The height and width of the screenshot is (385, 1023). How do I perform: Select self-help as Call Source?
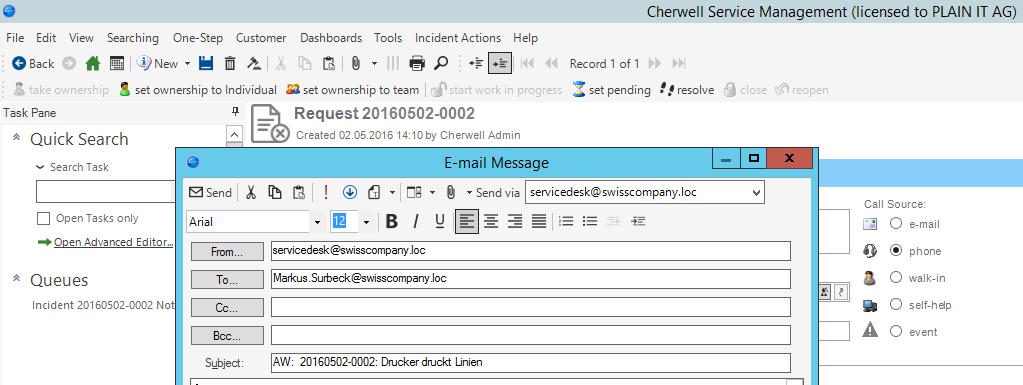coord(896,305)
